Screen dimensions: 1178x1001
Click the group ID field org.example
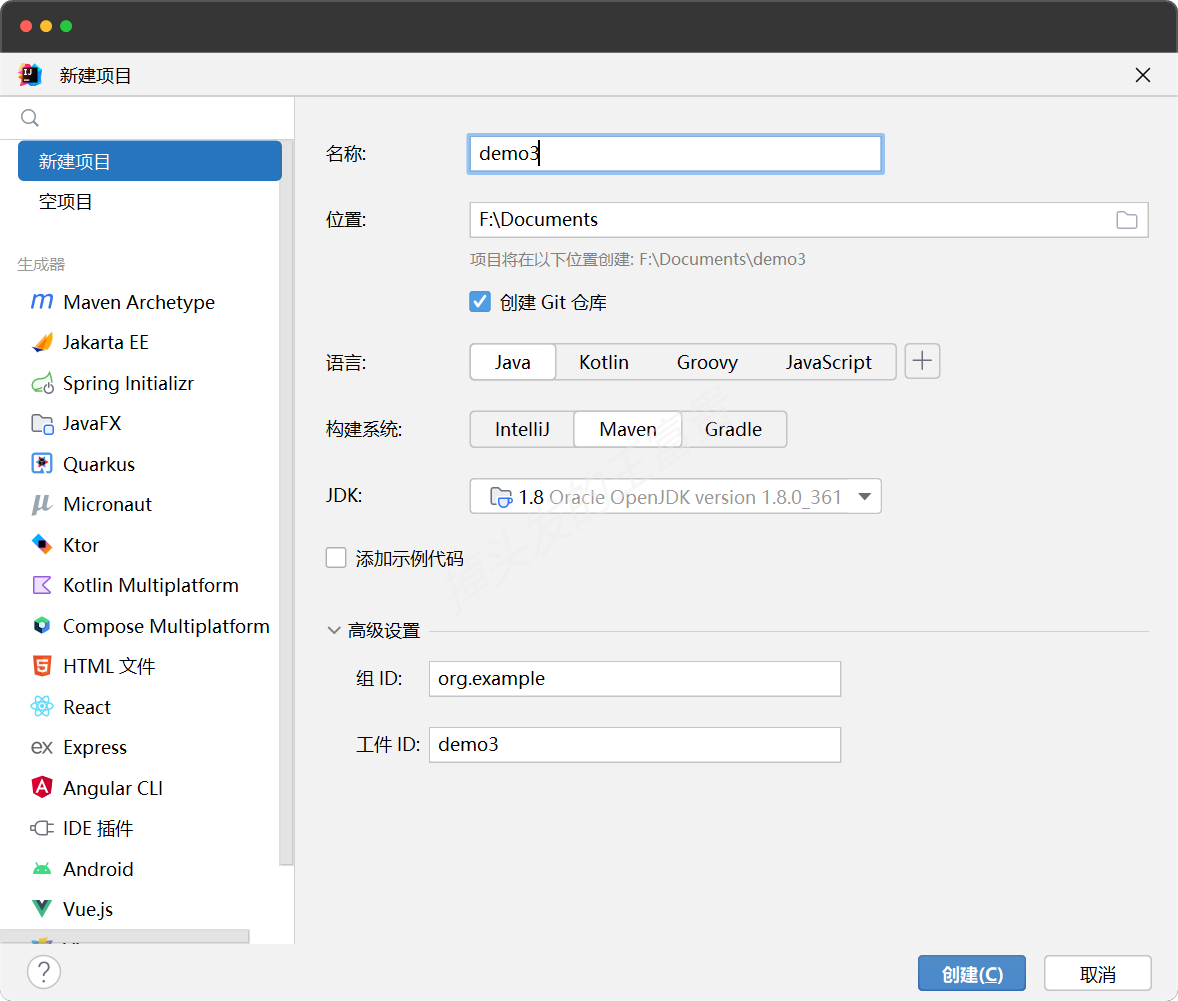635,679
